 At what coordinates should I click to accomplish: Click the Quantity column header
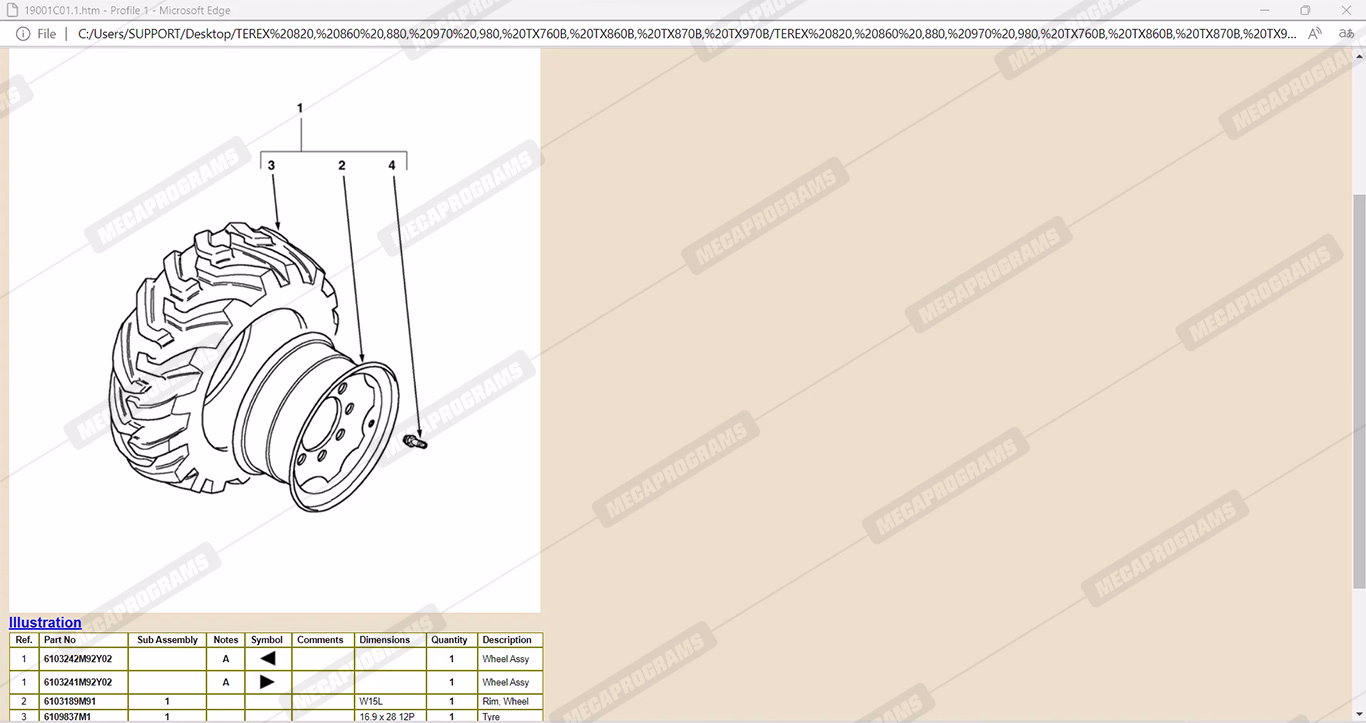tap(449, 640)
